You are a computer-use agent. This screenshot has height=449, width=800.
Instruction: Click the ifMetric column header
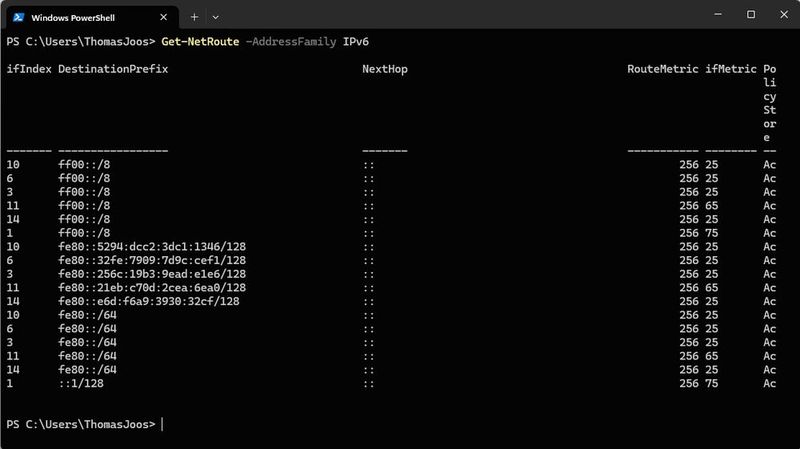tap(731, 69)
